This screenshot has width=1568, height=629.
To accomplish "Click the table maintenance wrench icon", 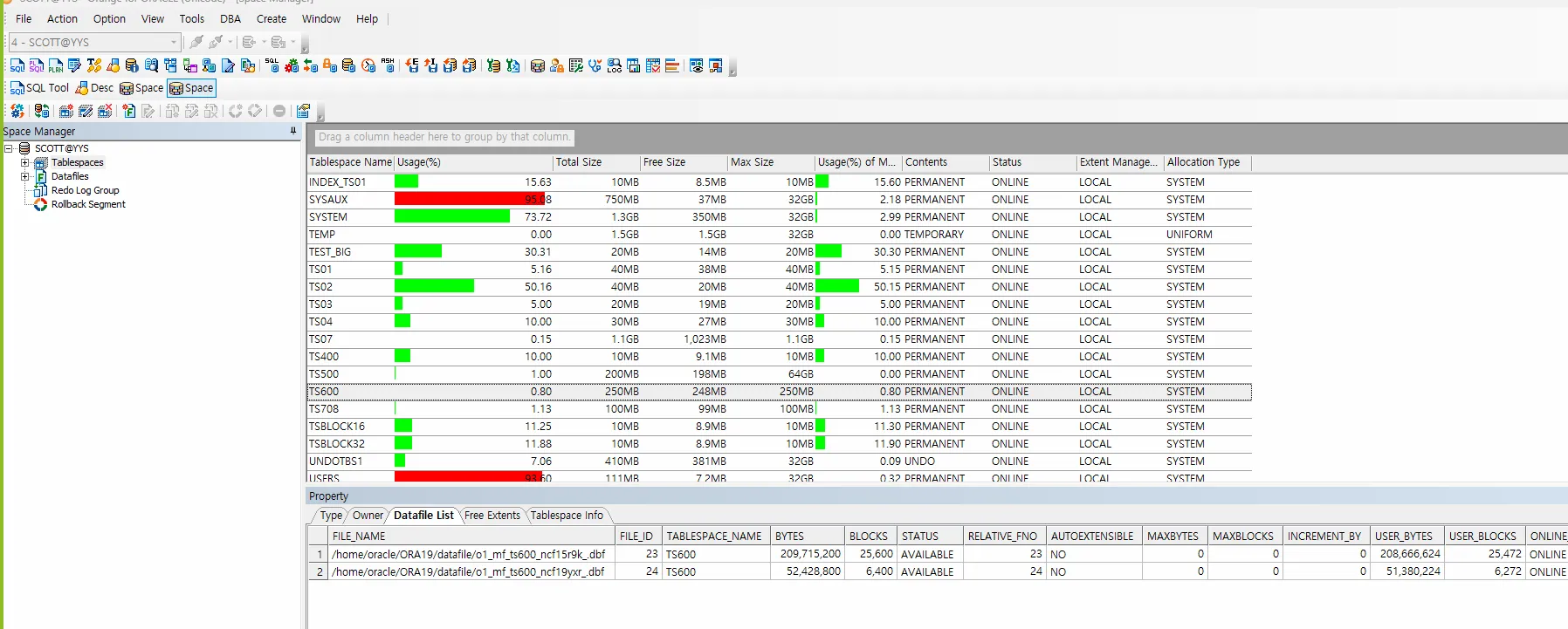I will pos(575,65).
